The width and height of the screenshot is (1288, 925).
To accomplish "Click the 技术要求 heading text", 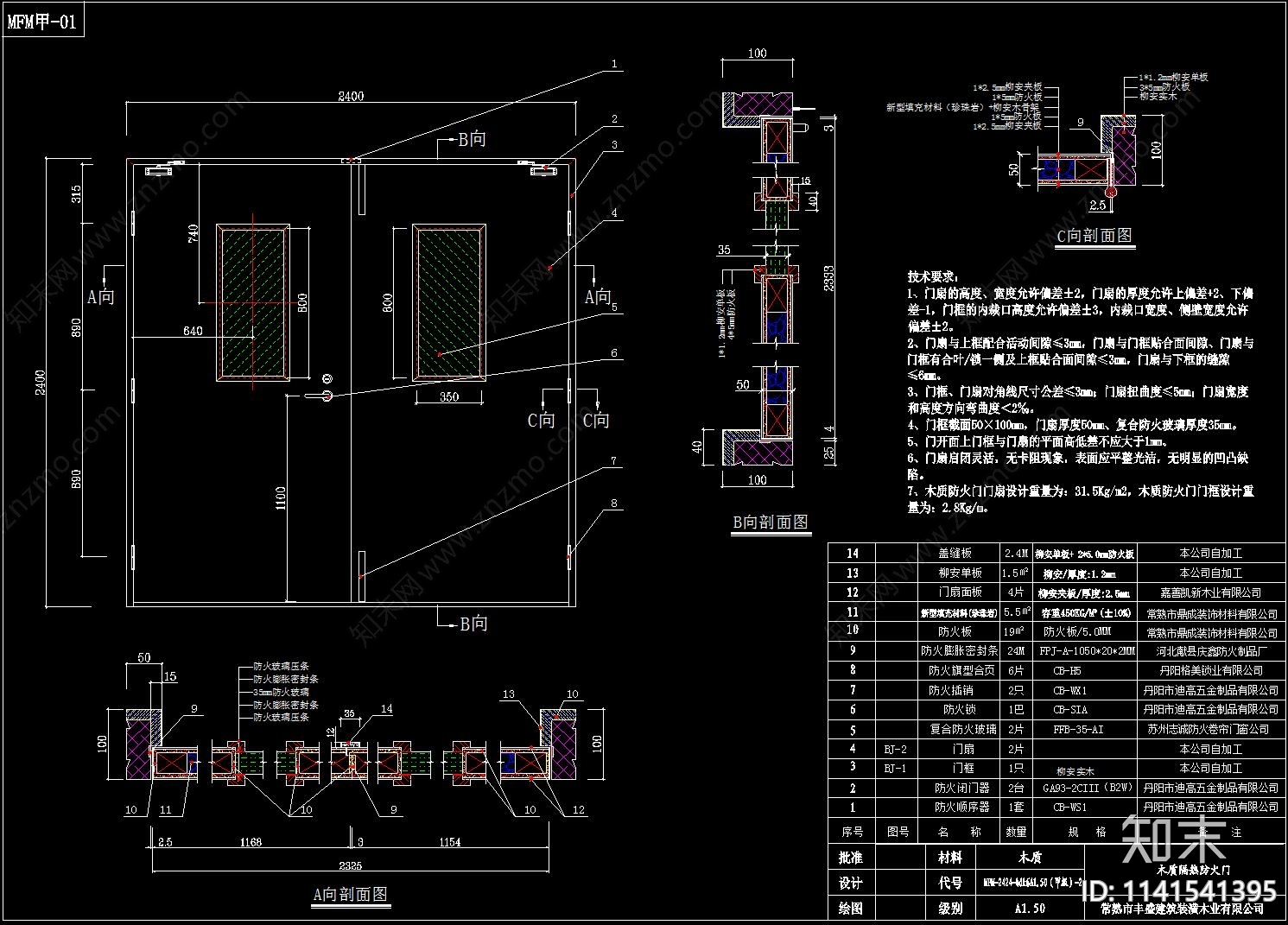I will 932,276.
